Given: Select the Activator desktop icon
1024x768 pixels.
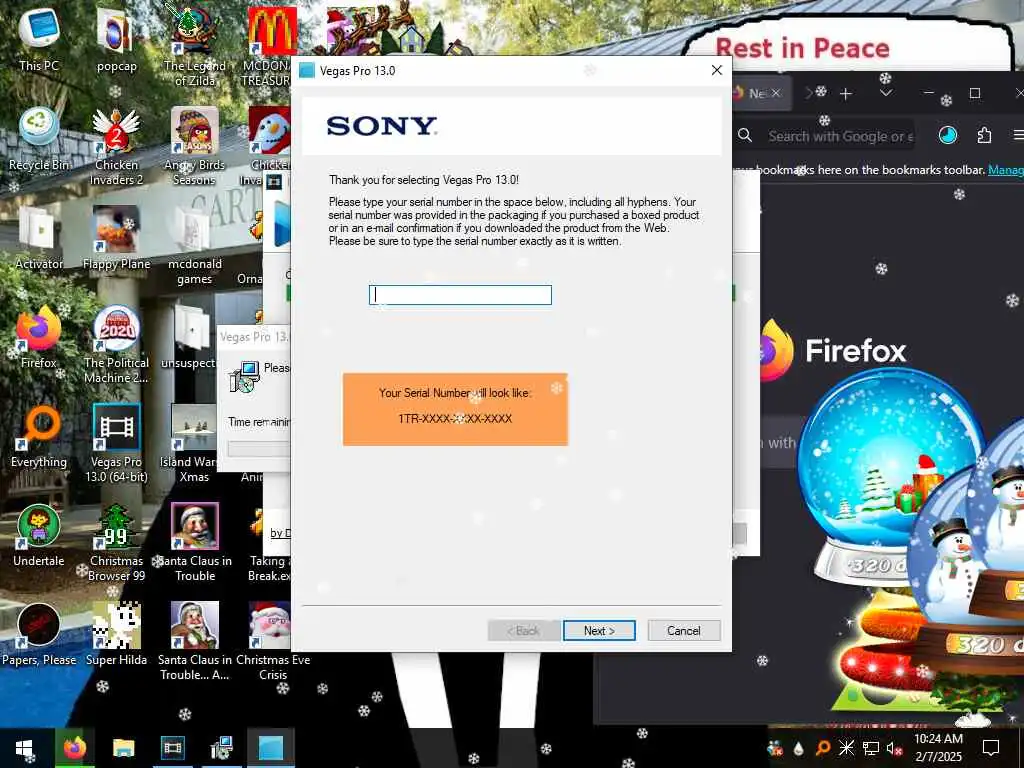Looking at the screenshot, I should [39, 238].
